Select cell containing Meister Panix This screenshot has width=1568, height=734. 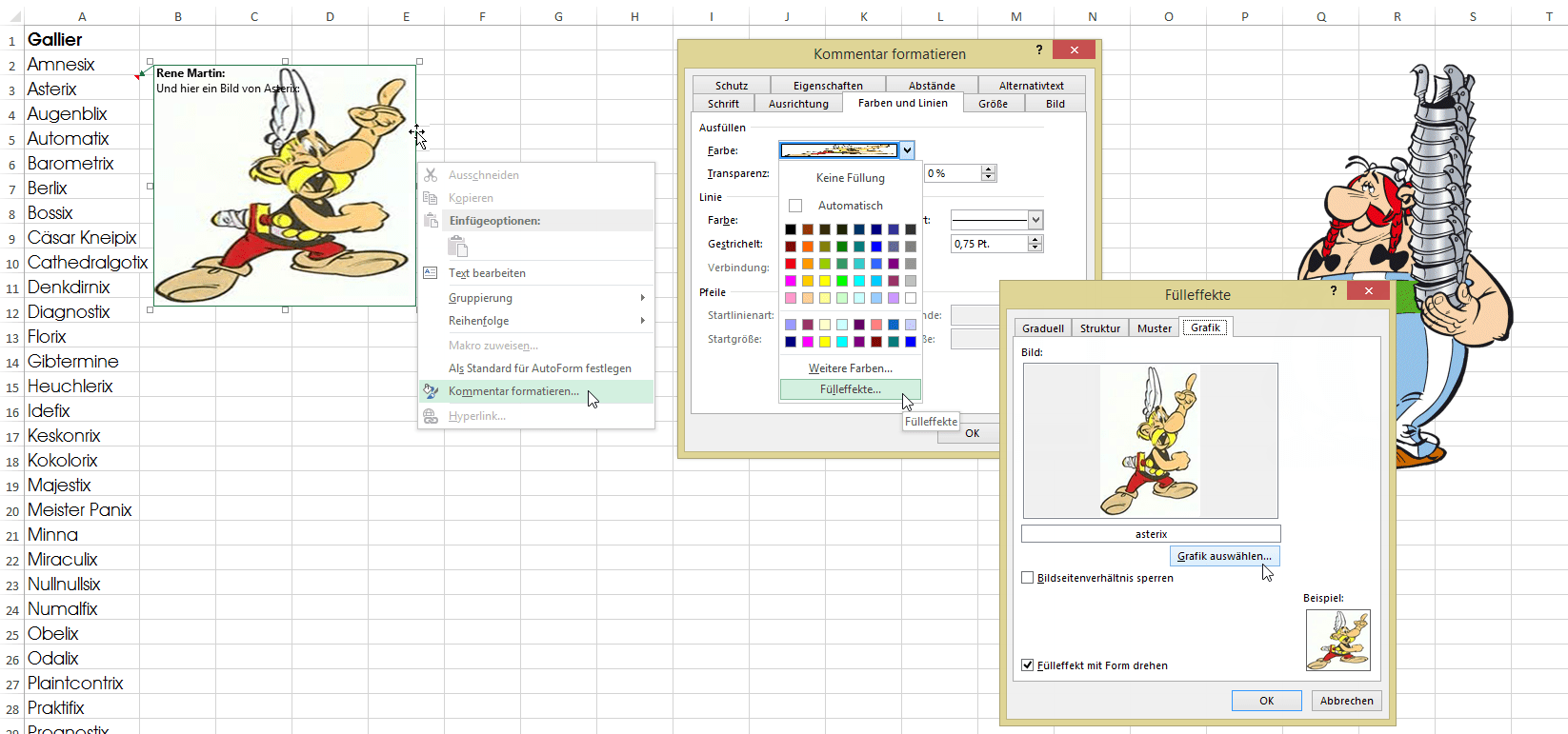[82, 509]
